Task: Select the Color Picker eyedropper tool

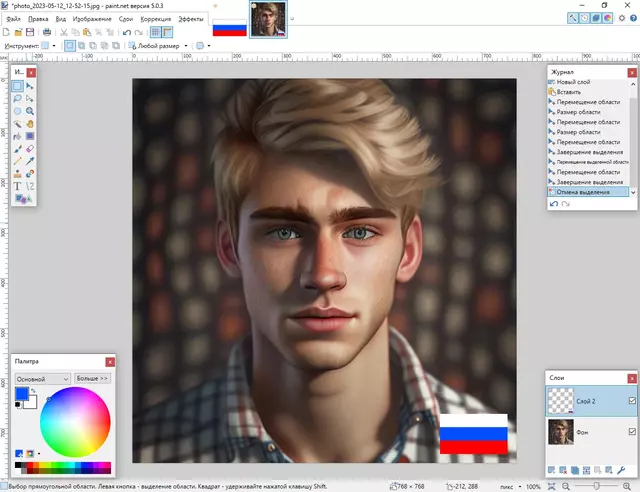Action: (30, 161)
